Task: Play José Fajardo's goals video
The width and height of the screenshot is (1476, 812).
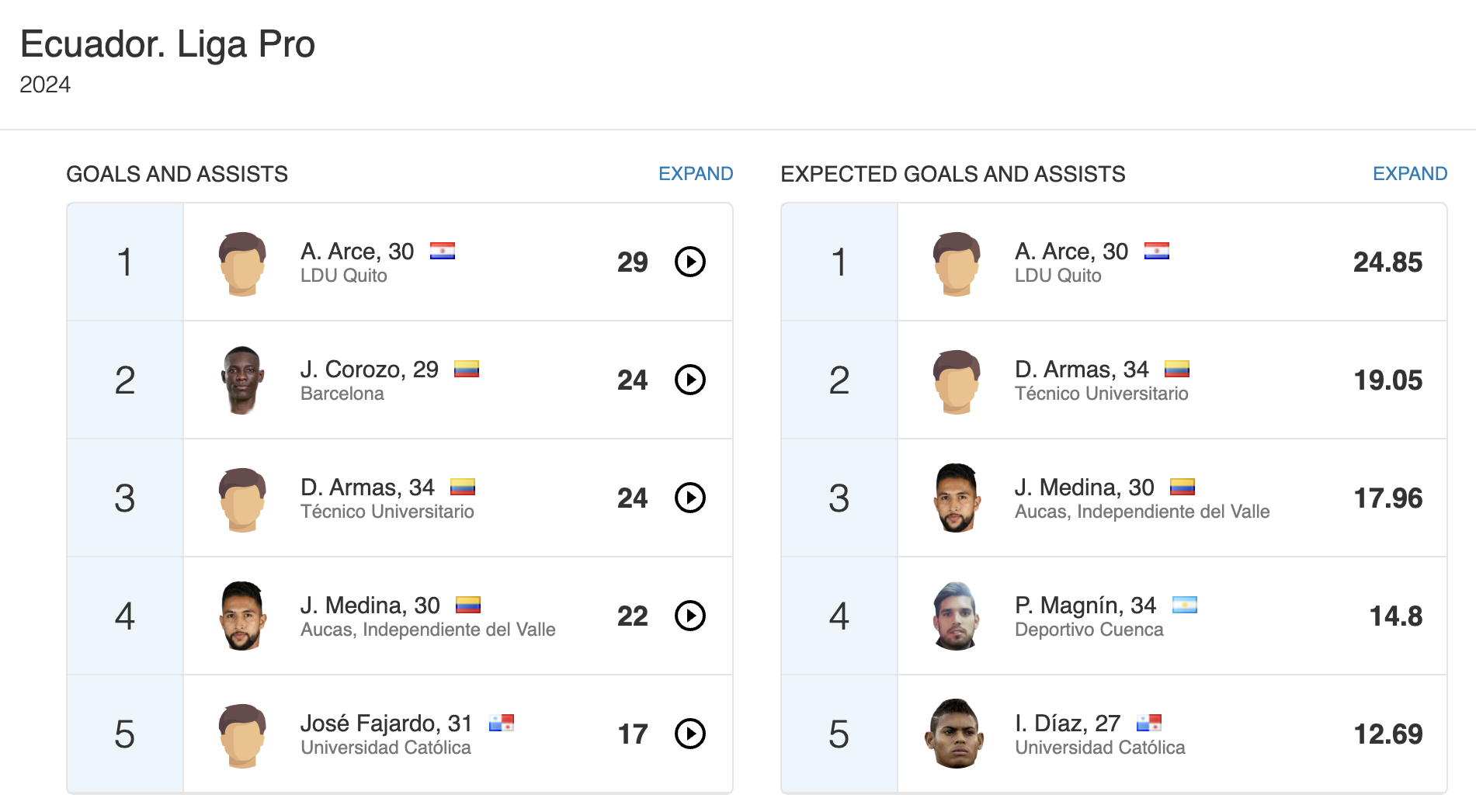Action: point(689,734)
